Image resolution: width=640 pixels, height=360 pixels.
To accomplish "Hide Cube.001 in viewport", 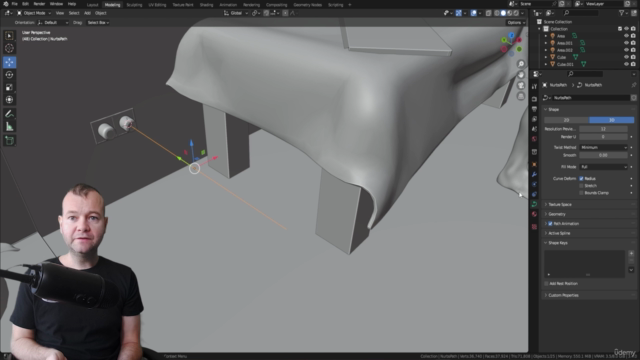I will tap(626, 64).
